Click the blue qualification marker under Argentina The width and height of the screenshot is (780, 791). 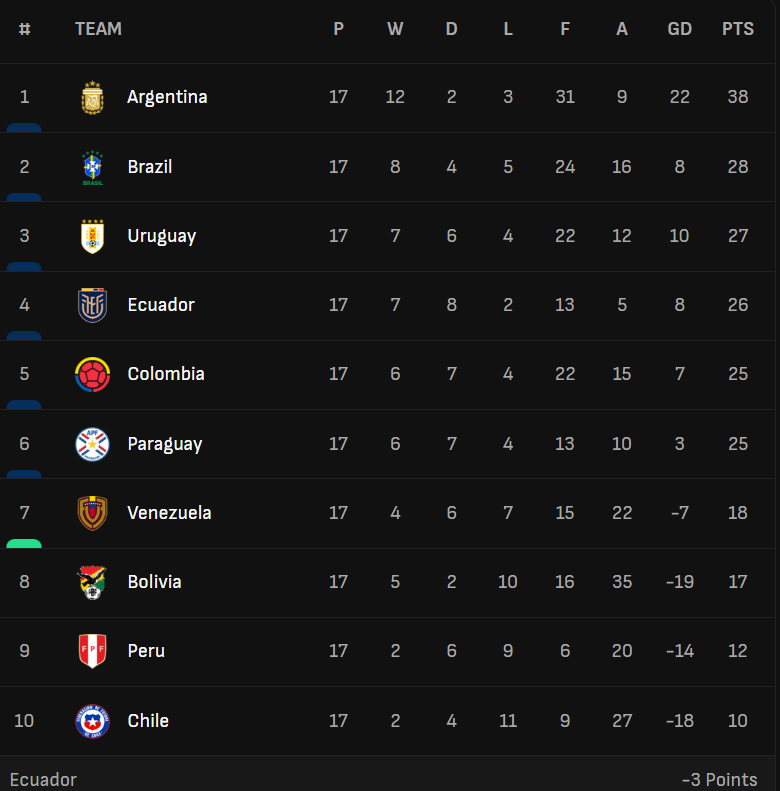(x=24, y=128)
